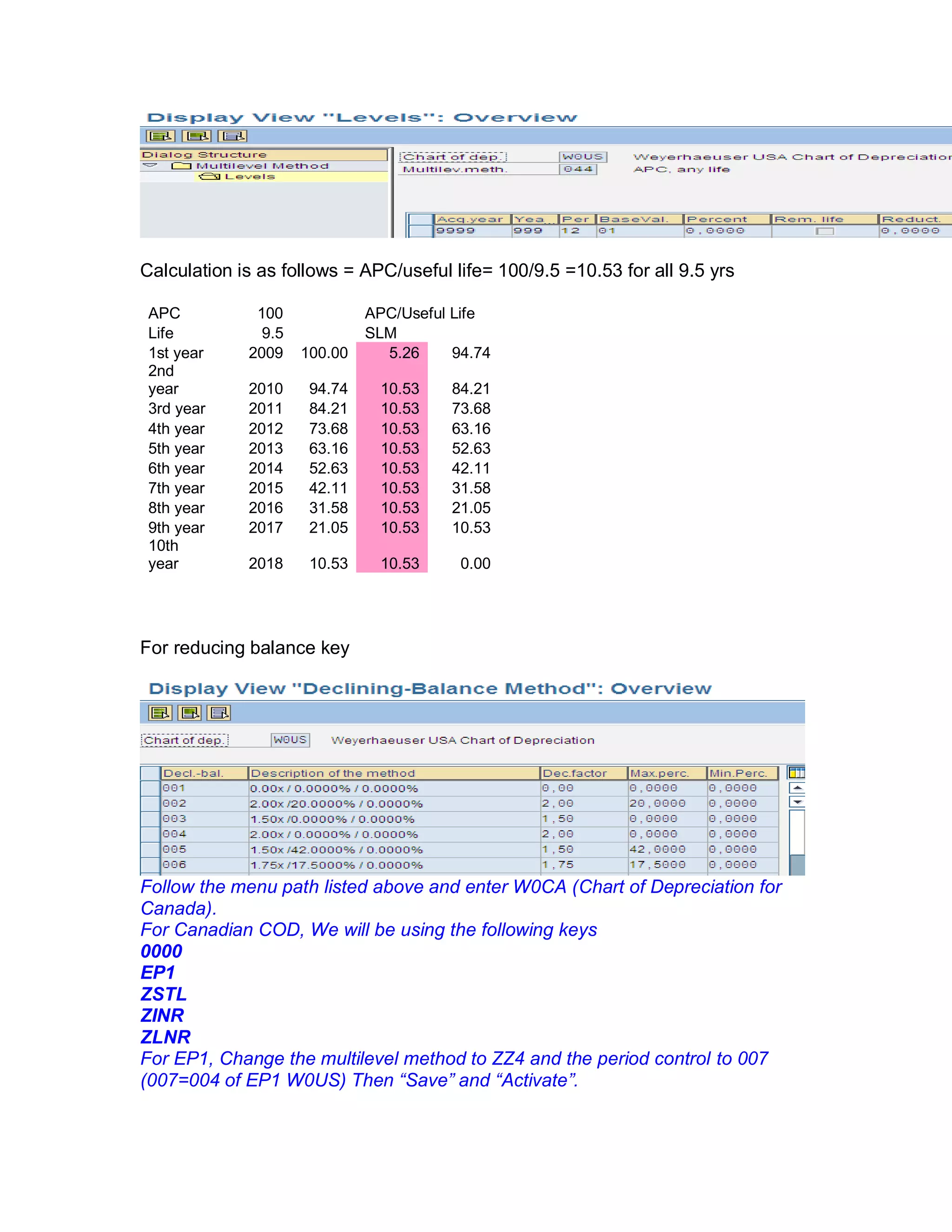Click W0US field in Levels view

pos(582,157)
